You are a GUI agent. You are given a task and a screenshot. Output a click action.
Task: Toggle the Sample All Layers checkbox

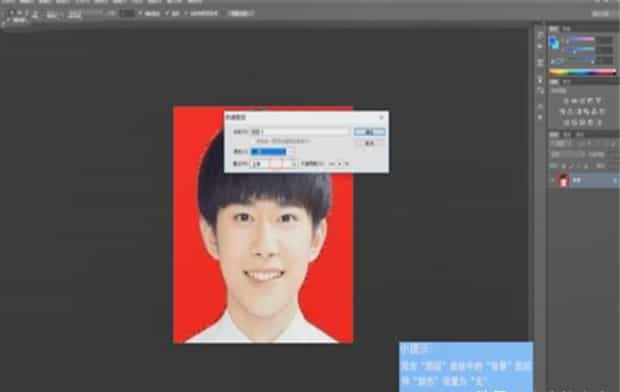coord(186,13)
